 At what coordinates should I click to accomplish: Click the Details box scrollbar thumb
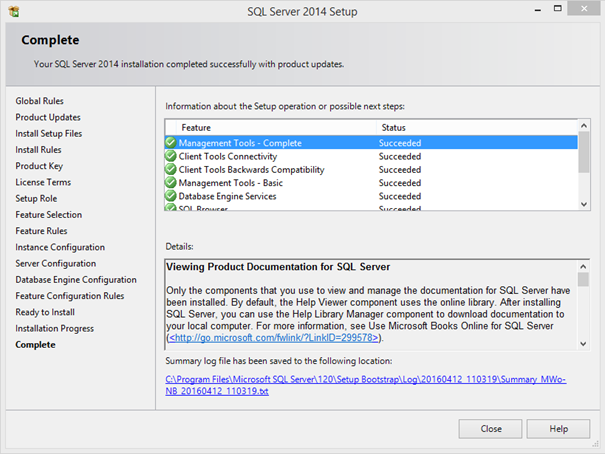(x=583, y=279)
